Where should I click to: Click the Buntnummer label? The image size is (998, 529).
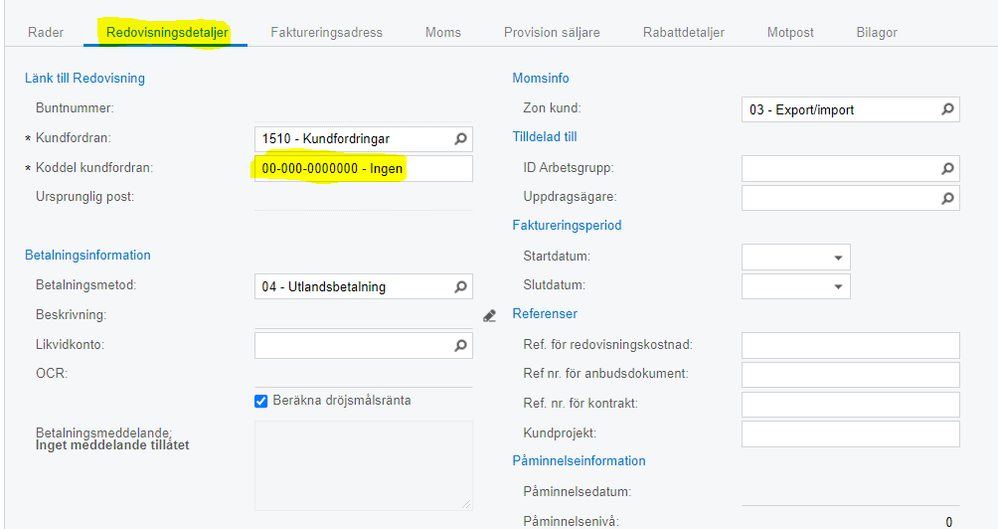[x=74, y=108]
